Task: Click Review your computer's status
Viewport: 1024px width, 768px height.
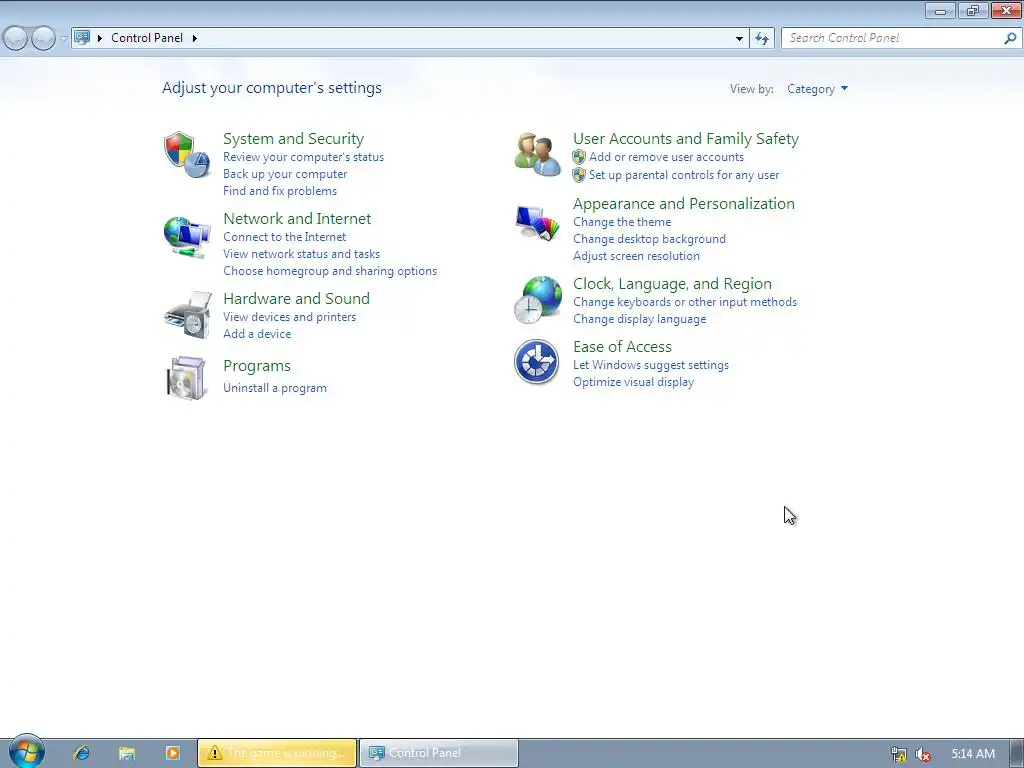Action: pyautogui.click(x=304, y=157)
